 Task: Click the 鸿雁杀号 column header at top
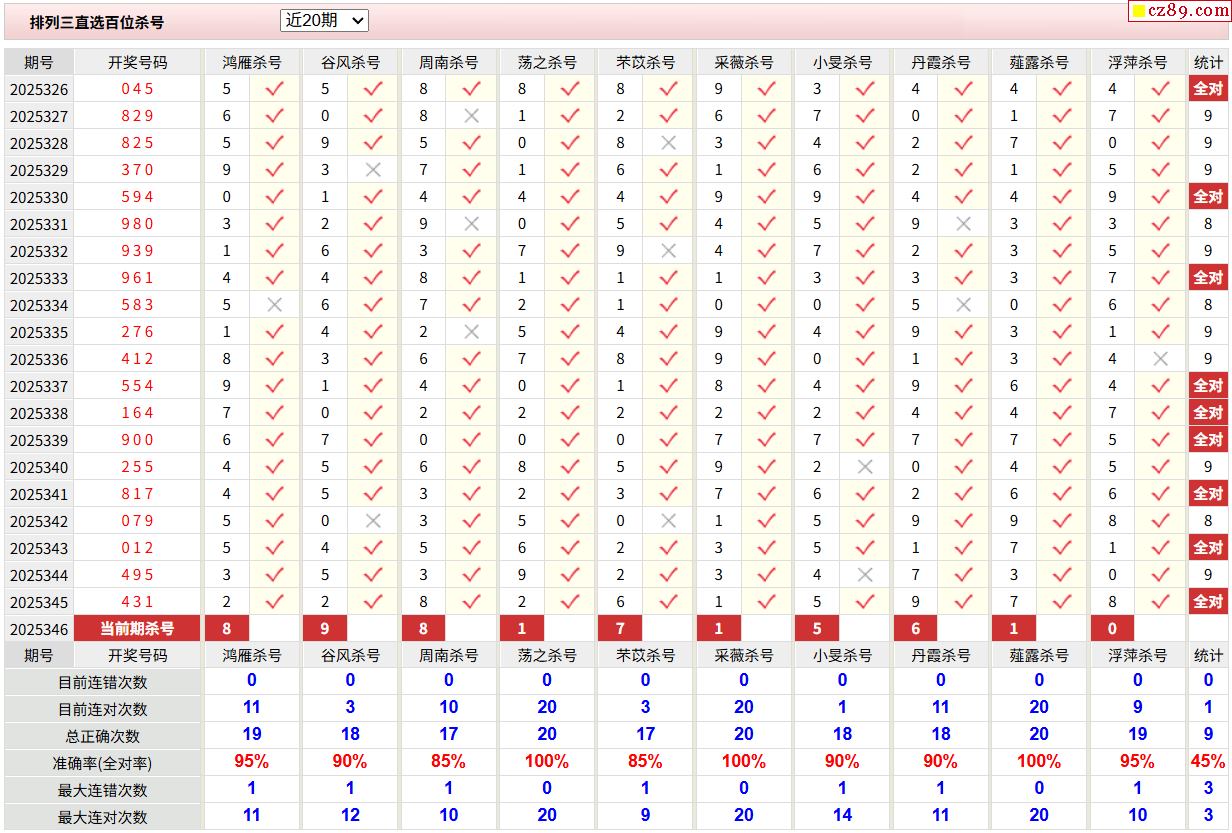252,62
